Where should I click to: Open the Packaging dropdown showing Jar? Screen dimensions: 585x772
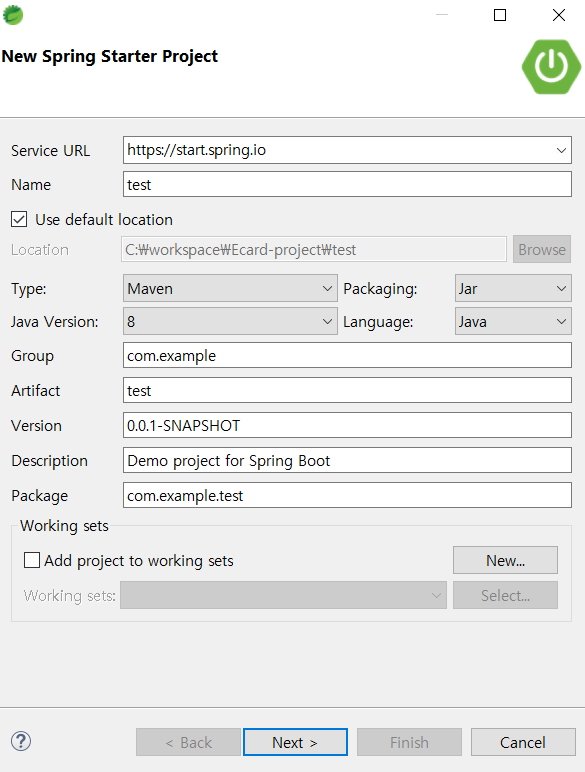click(x=513, y=289)
